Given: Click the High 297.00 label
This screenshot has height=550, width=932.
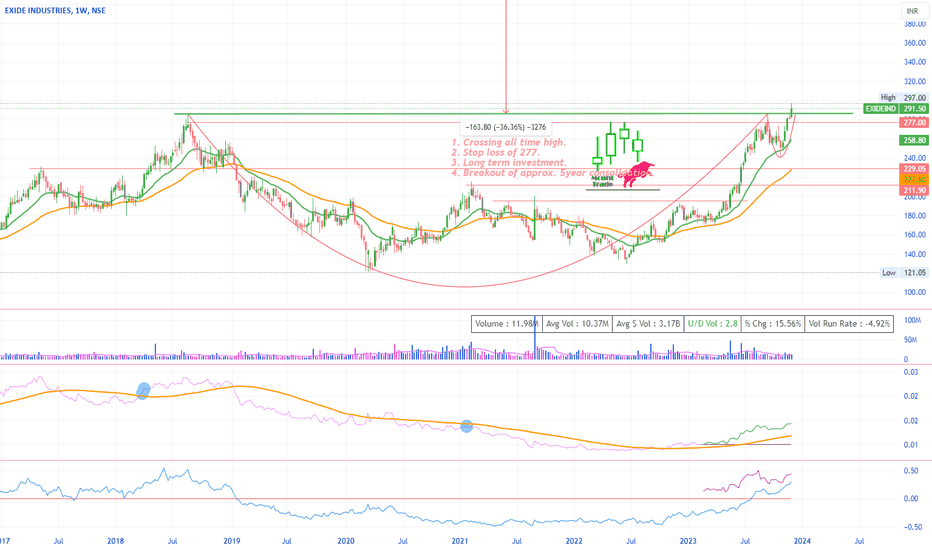Looking at the screenshot, I should click(x=903, y=98).
